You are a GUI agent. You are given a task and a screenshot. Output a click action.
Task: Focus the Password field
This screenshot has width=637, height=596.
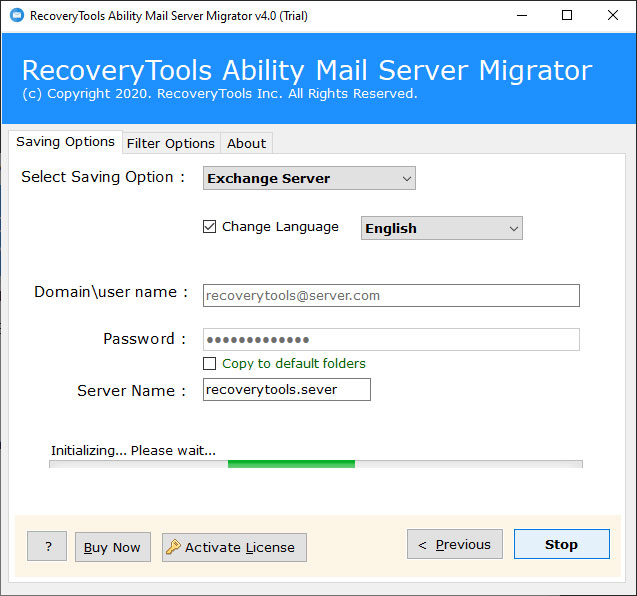pos(391,340)
